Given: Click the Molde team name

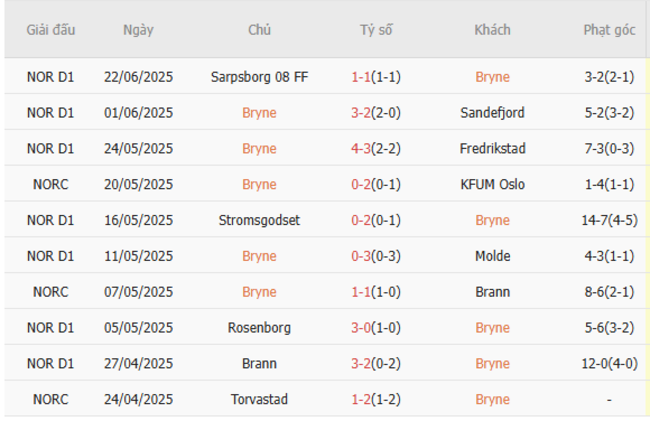Looking at the screenshot, I should pyautogui.click(x=492, y=256).
